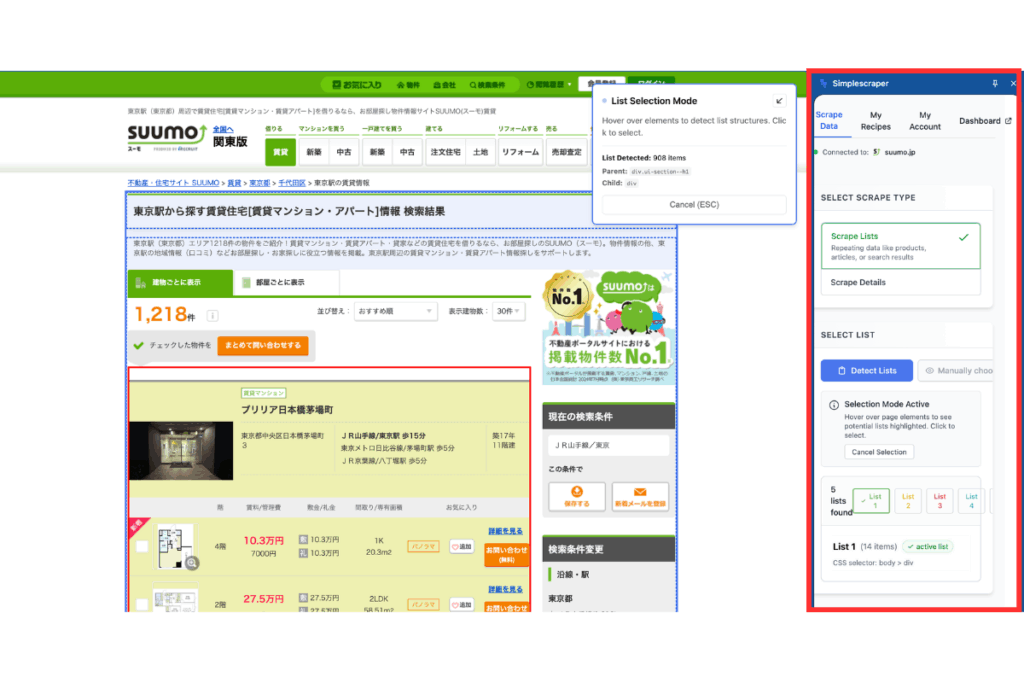The image size is (1024, 683).
Task: Expand the 閲覧履歴 history dropdown
Action: click(550, 85)
